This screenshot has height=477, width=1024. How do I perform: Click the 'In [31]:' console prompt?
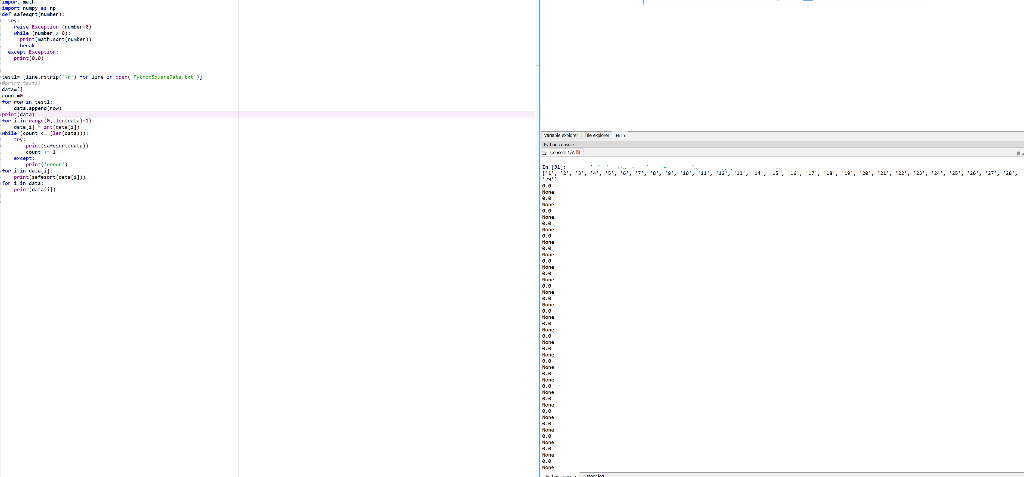point(552,167)
